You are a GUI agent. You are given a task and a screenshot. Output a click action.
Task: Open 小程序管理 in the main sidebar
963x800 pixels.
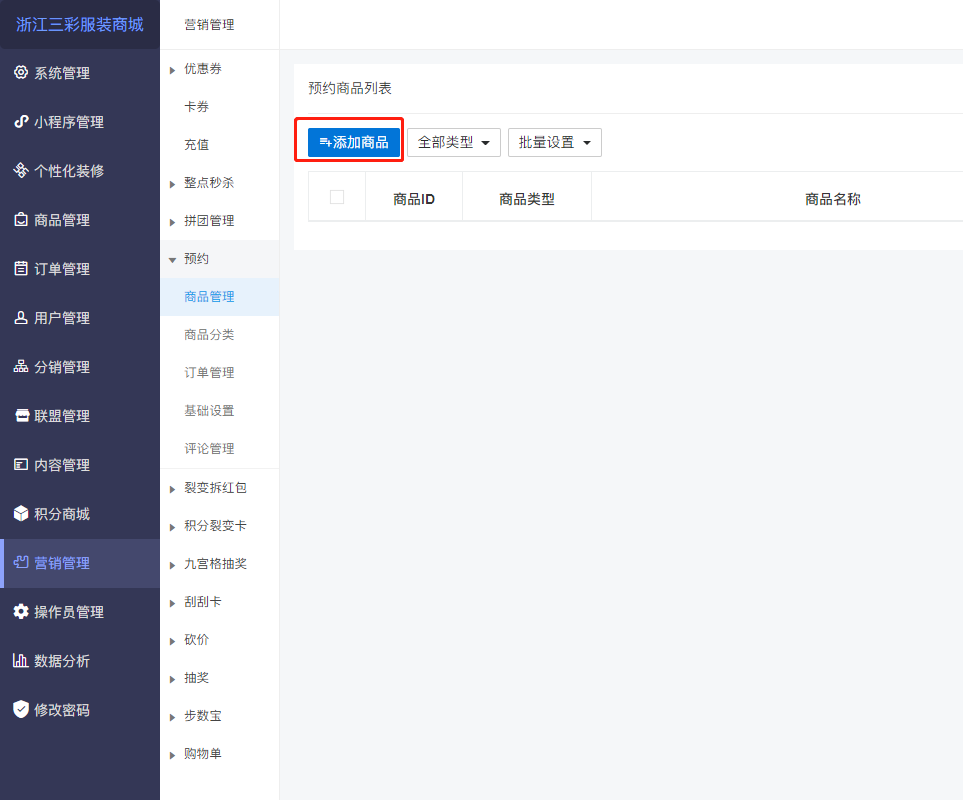[80, 122]
